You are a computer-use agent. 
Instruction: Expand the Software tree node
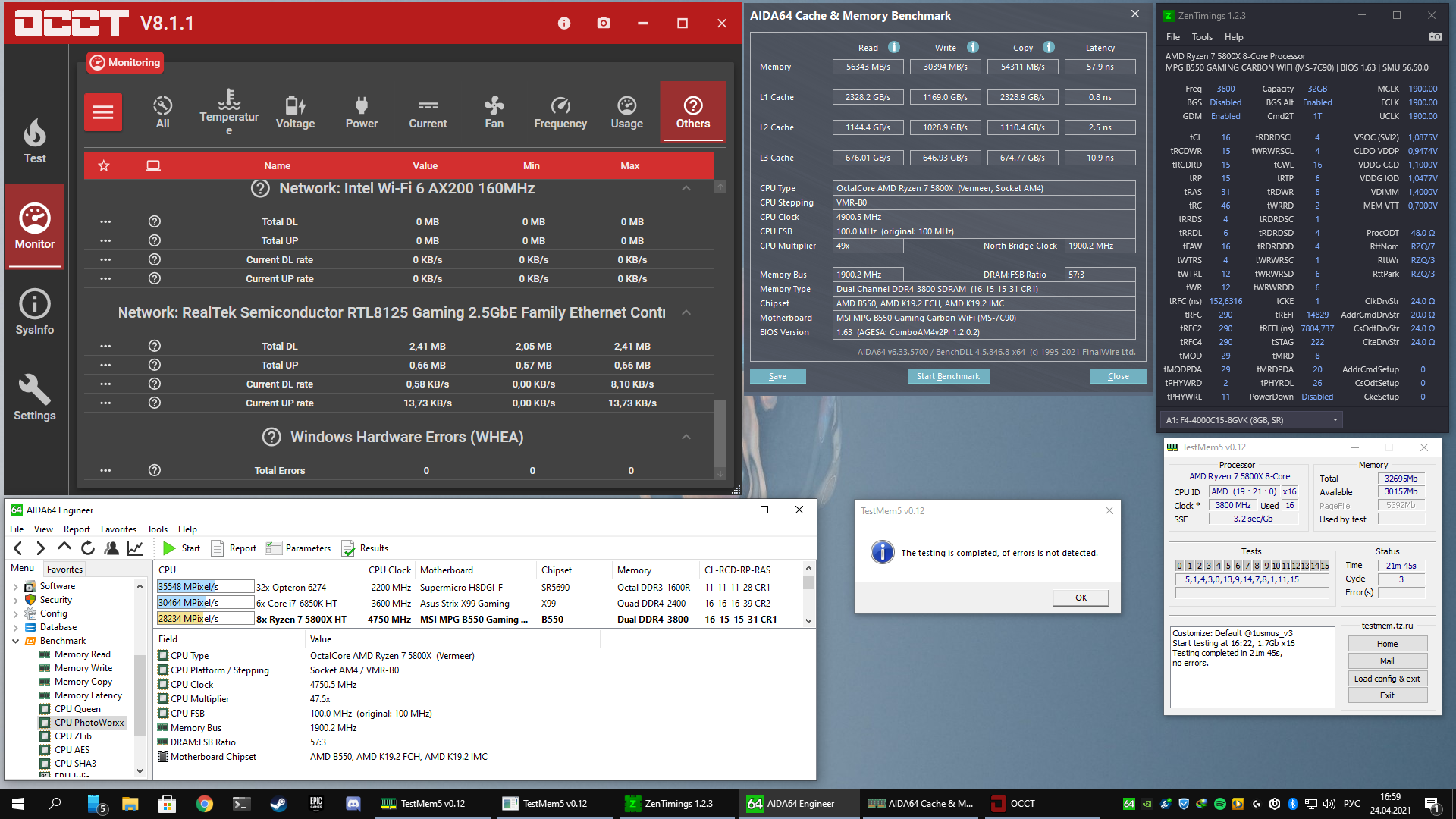(16, 586)
